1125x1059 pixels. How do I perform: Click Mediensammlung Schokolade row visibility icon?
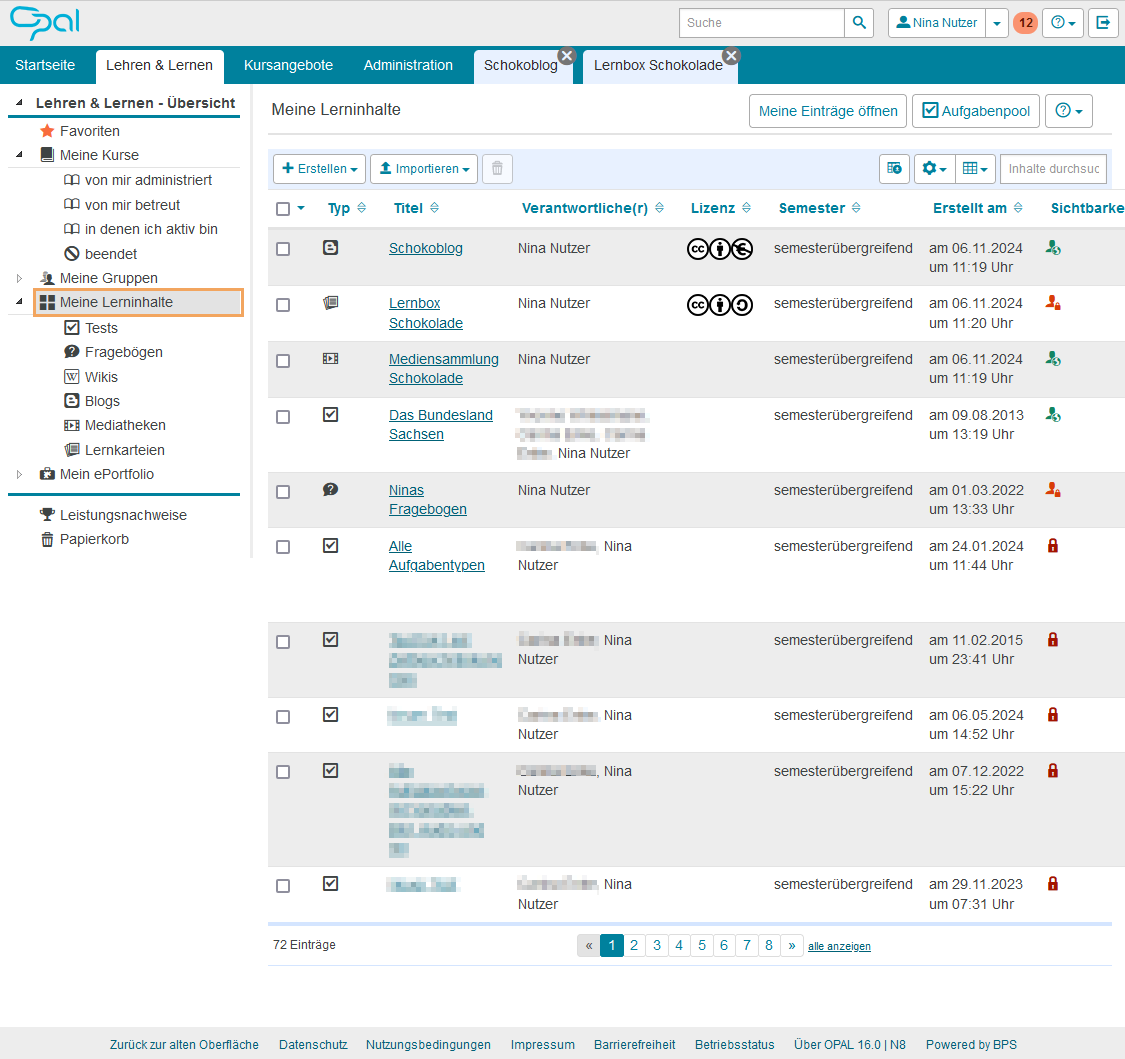(x=1053, y=359)
